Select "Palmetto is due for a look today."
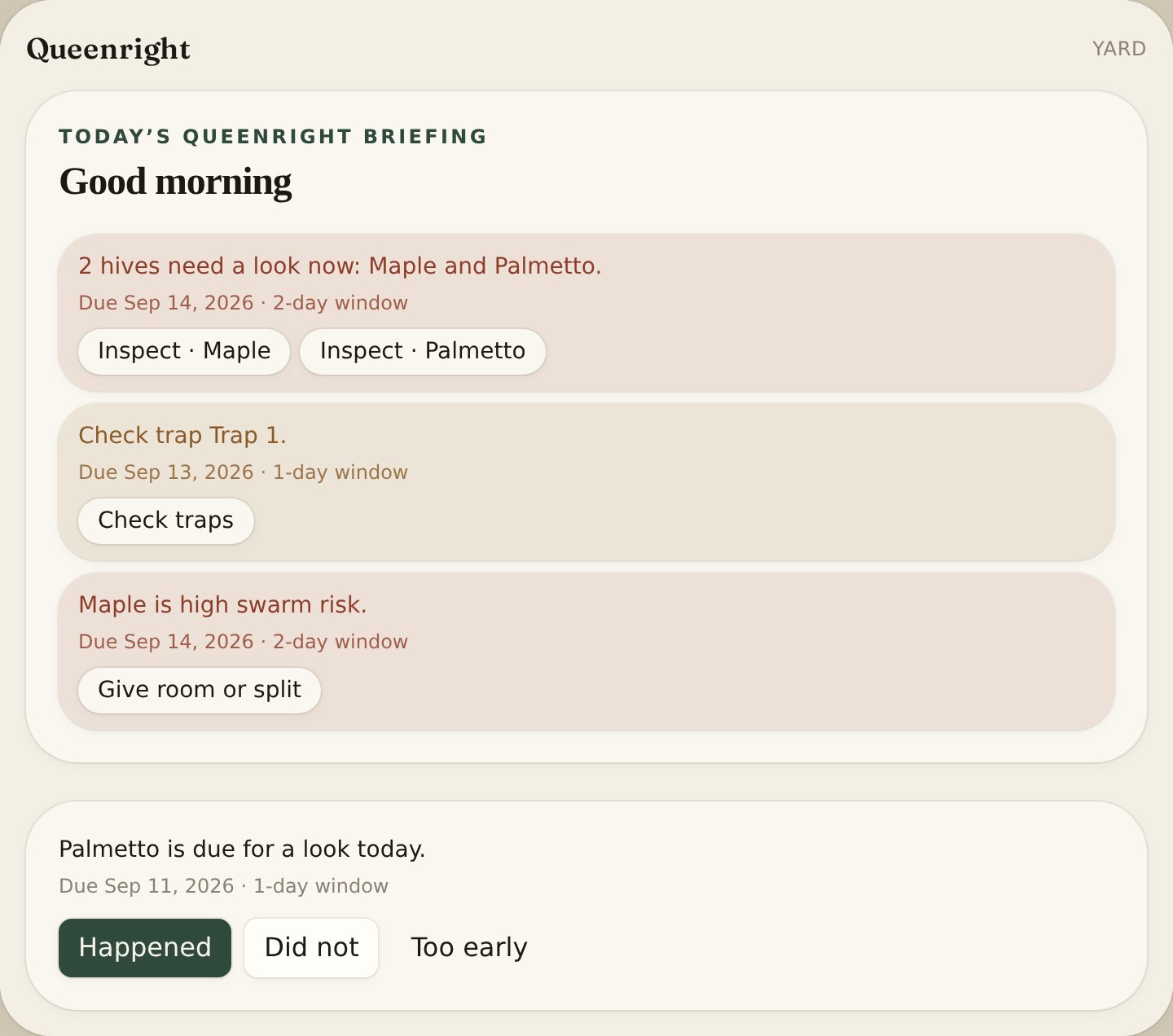Viewport: 1173px width, 1036px height. (x=242, y=849)
